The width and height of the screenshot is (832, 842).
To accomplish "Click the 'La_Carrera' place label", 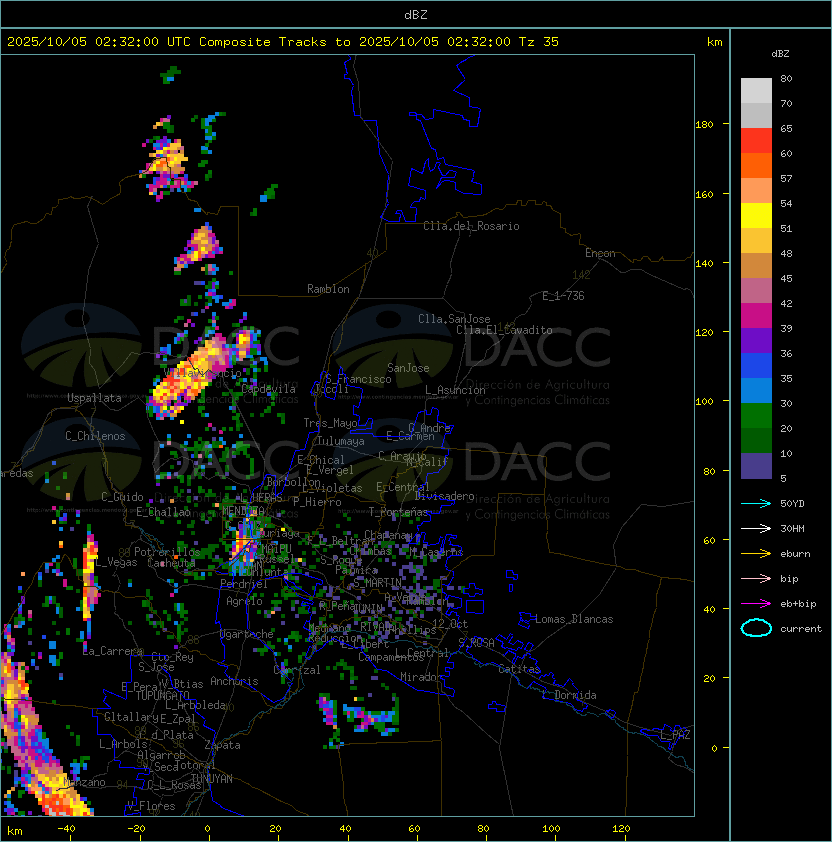I will [112, 651].
